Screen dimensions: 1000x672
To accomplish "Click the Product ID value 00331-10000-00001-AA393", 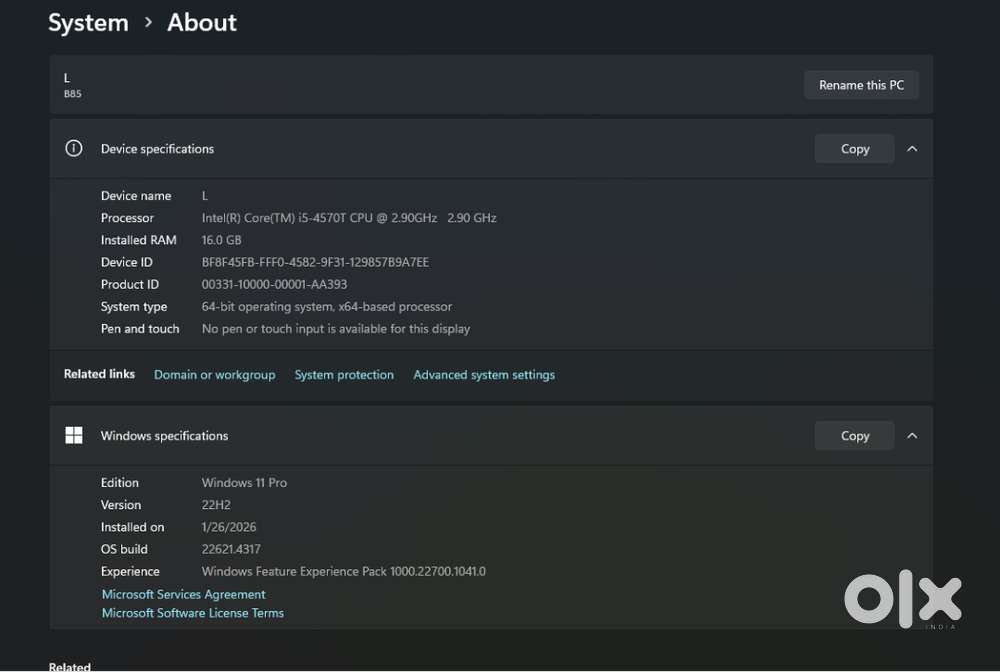I will 274,284.
